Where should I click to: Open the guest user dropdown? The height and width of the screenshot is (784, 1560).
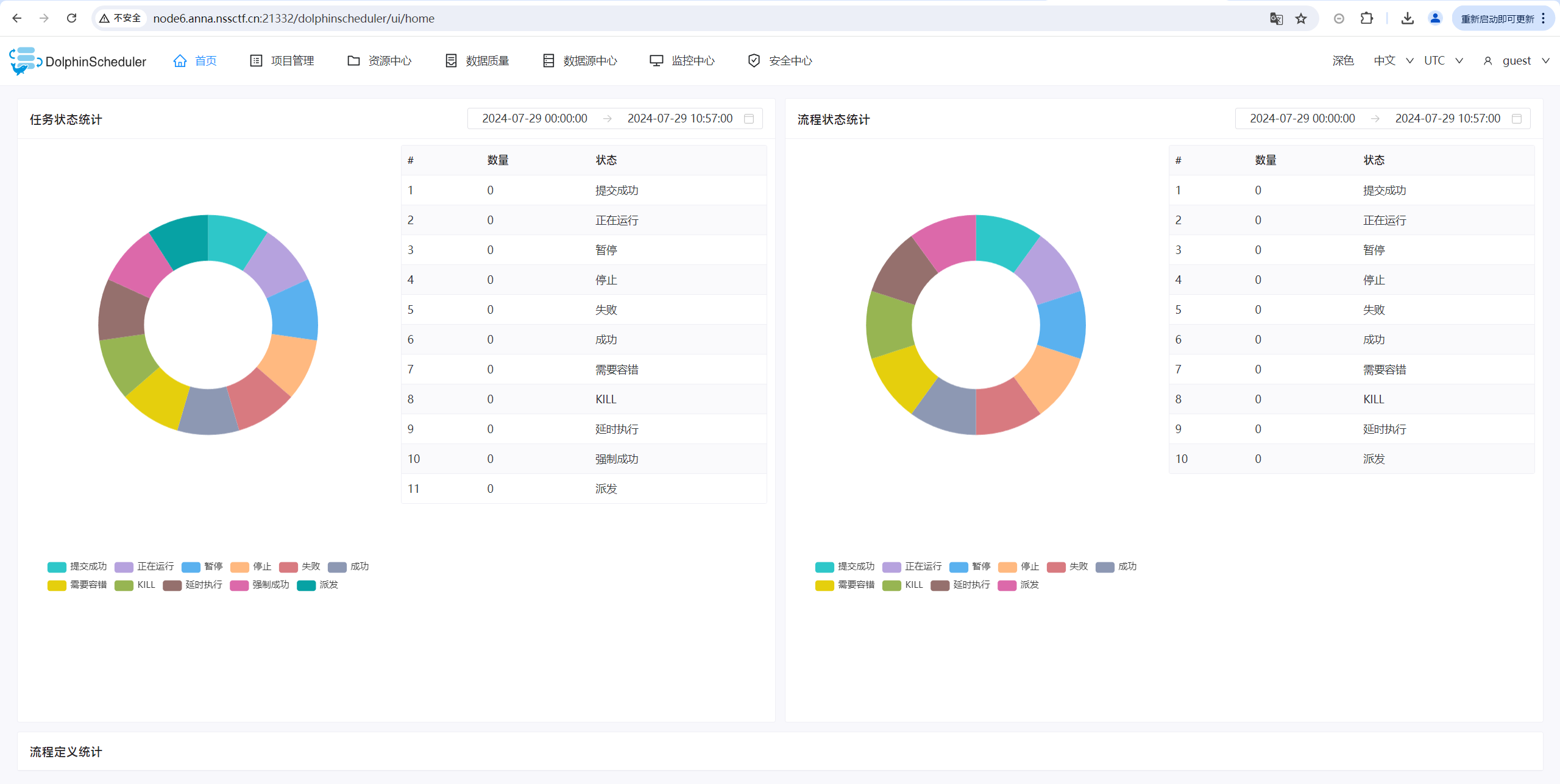tap(1516, 61)
